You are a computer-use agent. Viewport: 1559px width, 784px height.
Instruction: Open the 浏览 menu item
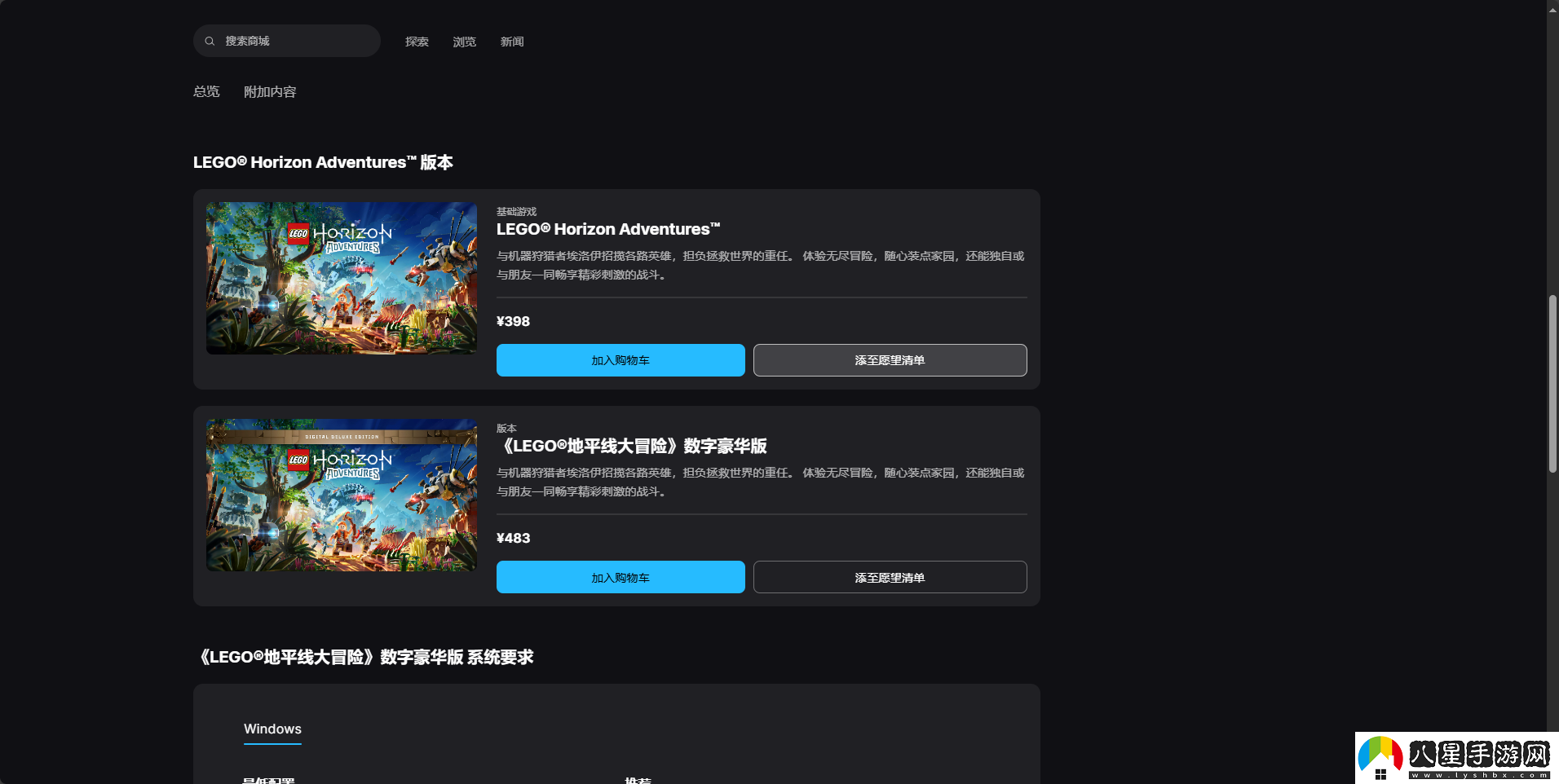464,42
